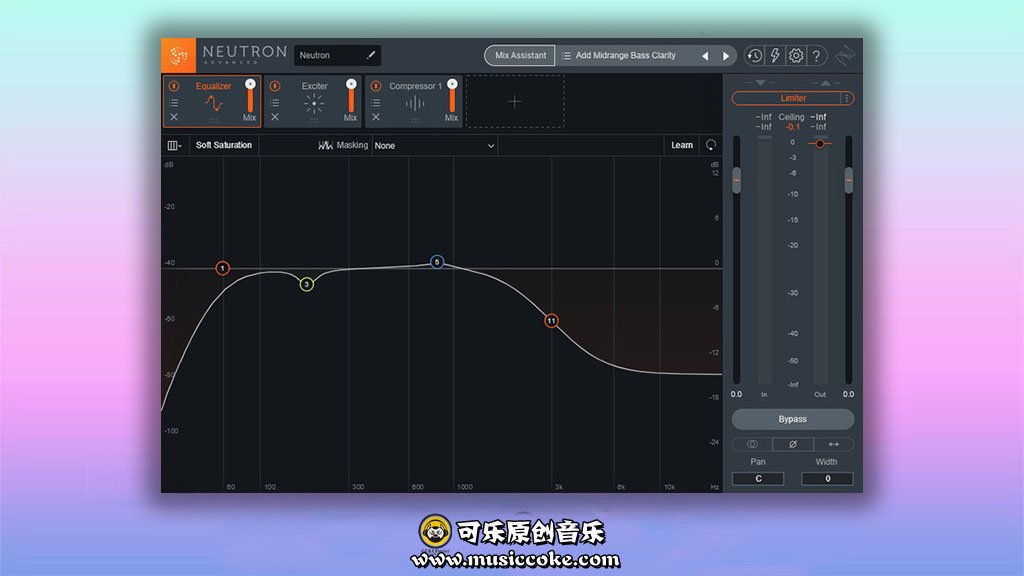This screenshot has height=576, width=1024.
Task: Adjust the output gain fader
Action: click(x=849, y=180)
